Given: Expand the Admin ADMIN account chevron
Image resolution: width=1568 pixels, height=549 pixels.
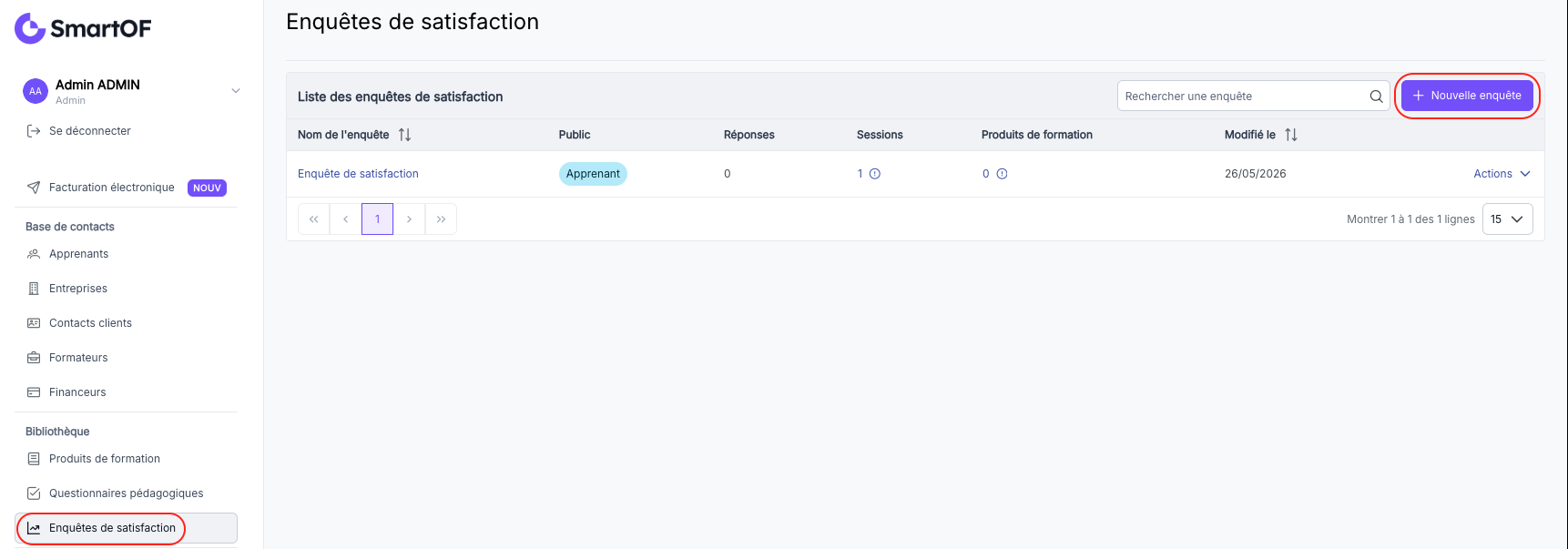Looking at the screenshot, I should [x=236, y=91].
